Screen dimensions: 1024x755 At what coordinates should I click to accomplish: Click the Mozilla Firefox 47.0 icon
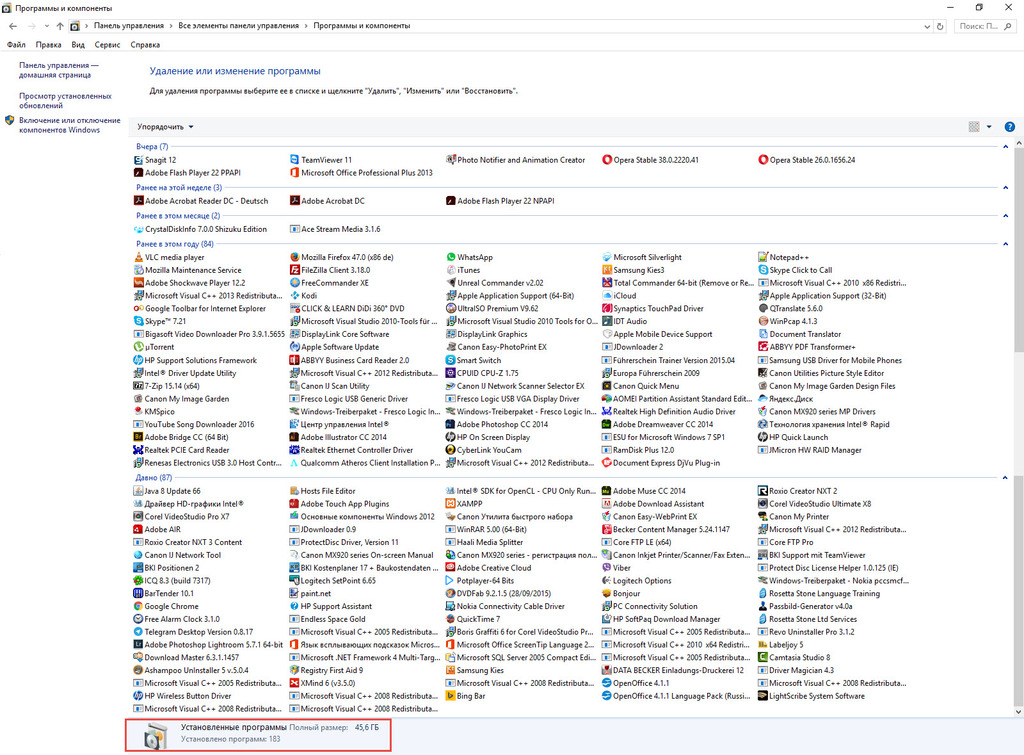(x=295, y=257)
